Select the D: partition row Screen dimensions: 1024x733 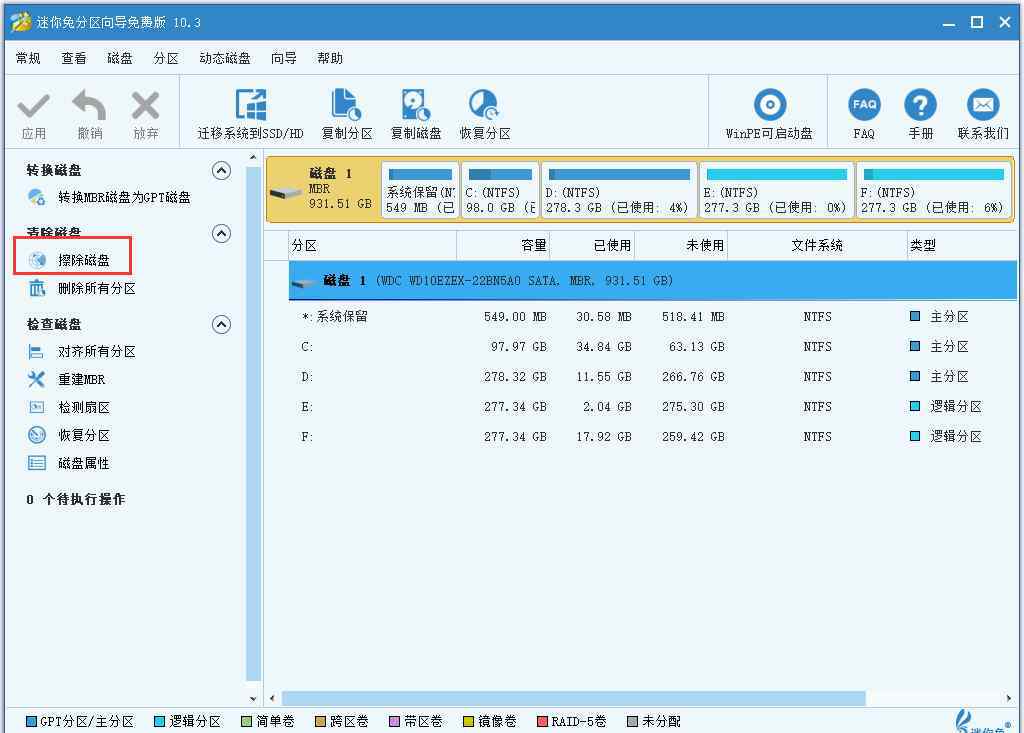(x=652, y=377)
